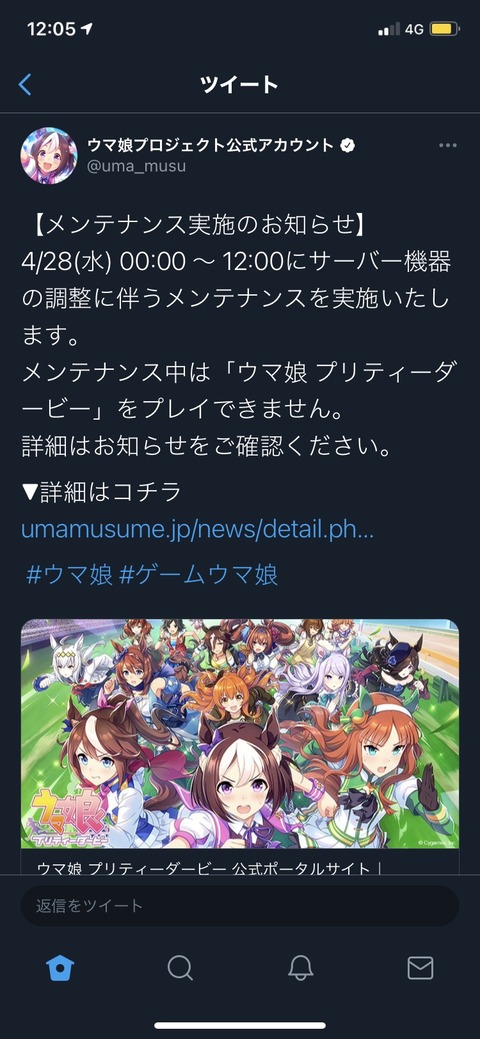This screenshot has height=1039, width=480.
Task: Tap the 12:05 clock in status bar
Action: pyautogui.click(x=52, y=29)
